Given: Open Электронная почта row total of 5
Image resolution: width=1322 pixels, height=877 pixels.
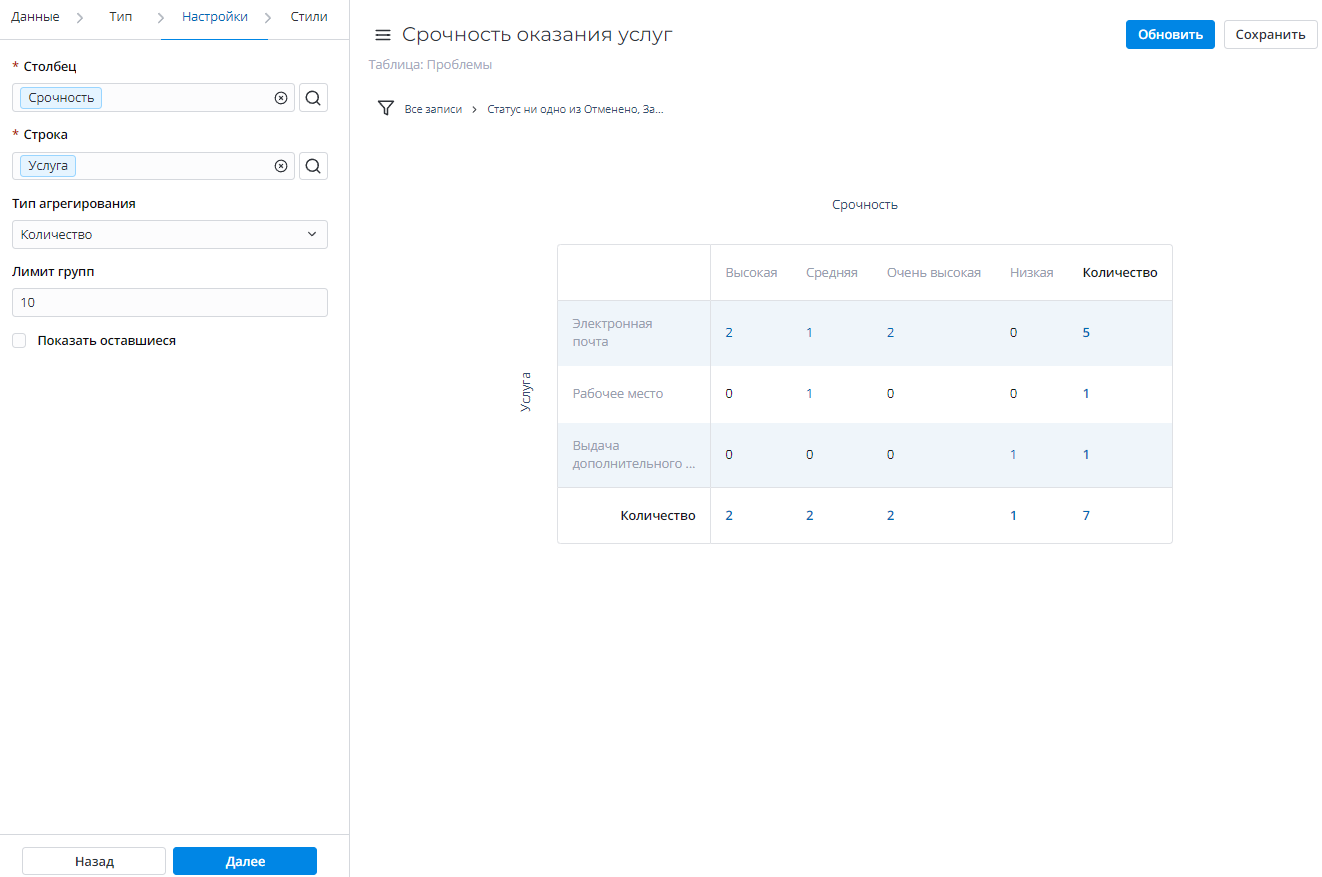Looking at the screenshot, I should (x=1086, y=333).
